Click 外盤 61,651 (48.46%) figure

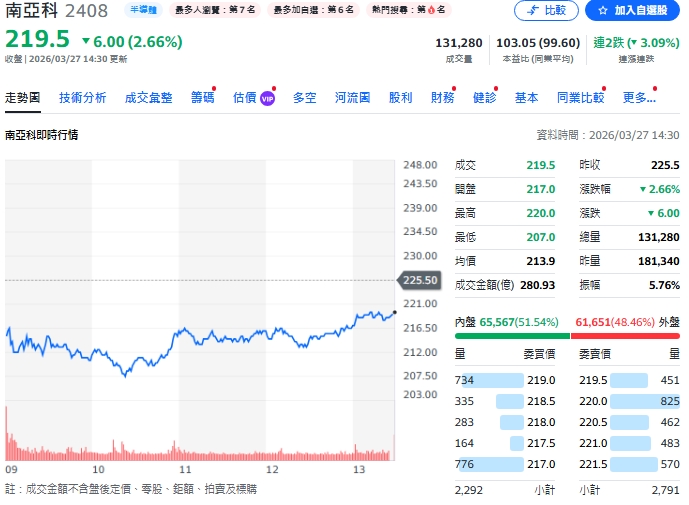point(615,322)
